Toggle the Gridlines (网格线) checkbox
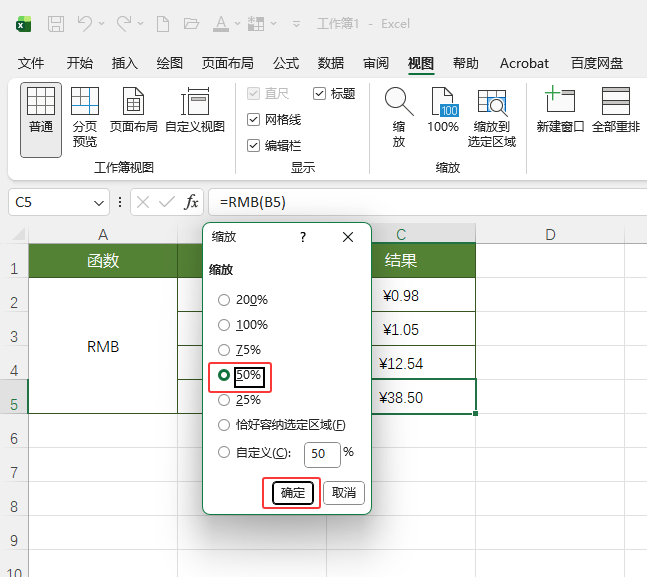The height and width of the screenshot is (577, 647). 253,120
